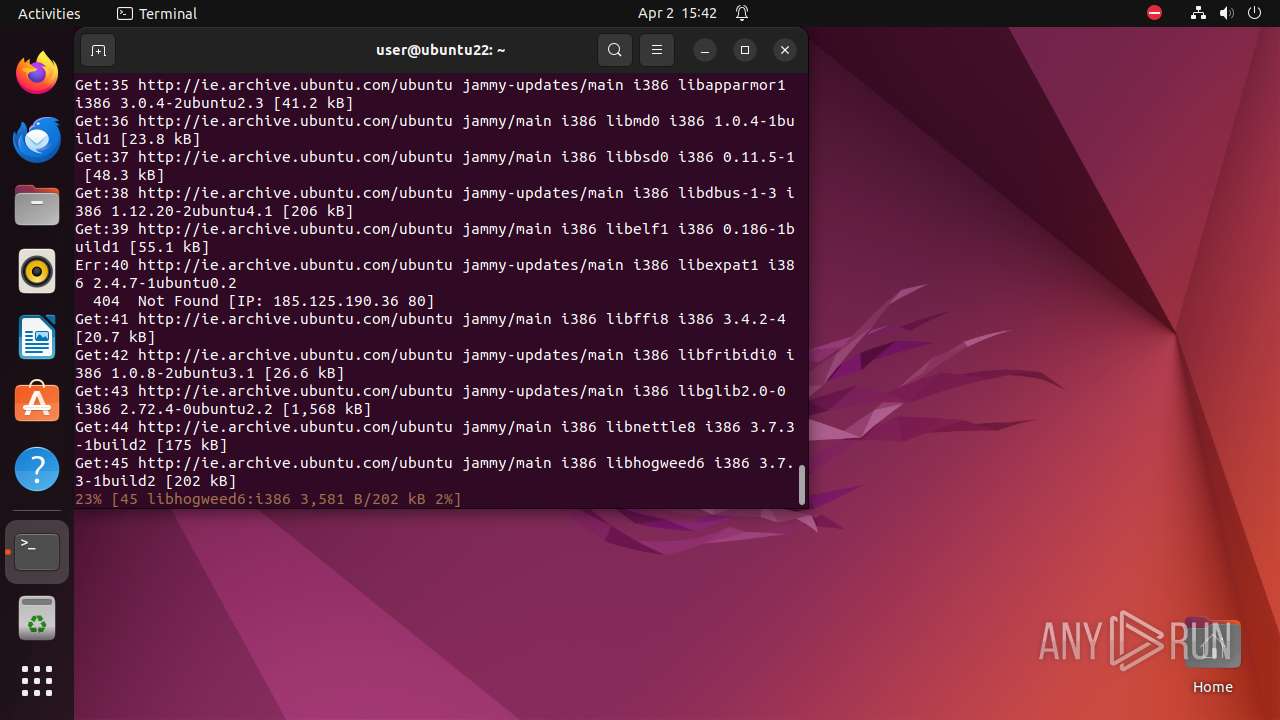Open the Files manager in dock
Image resolution: width=1280 pixels, height=720 pixels.
pos(37,205)
